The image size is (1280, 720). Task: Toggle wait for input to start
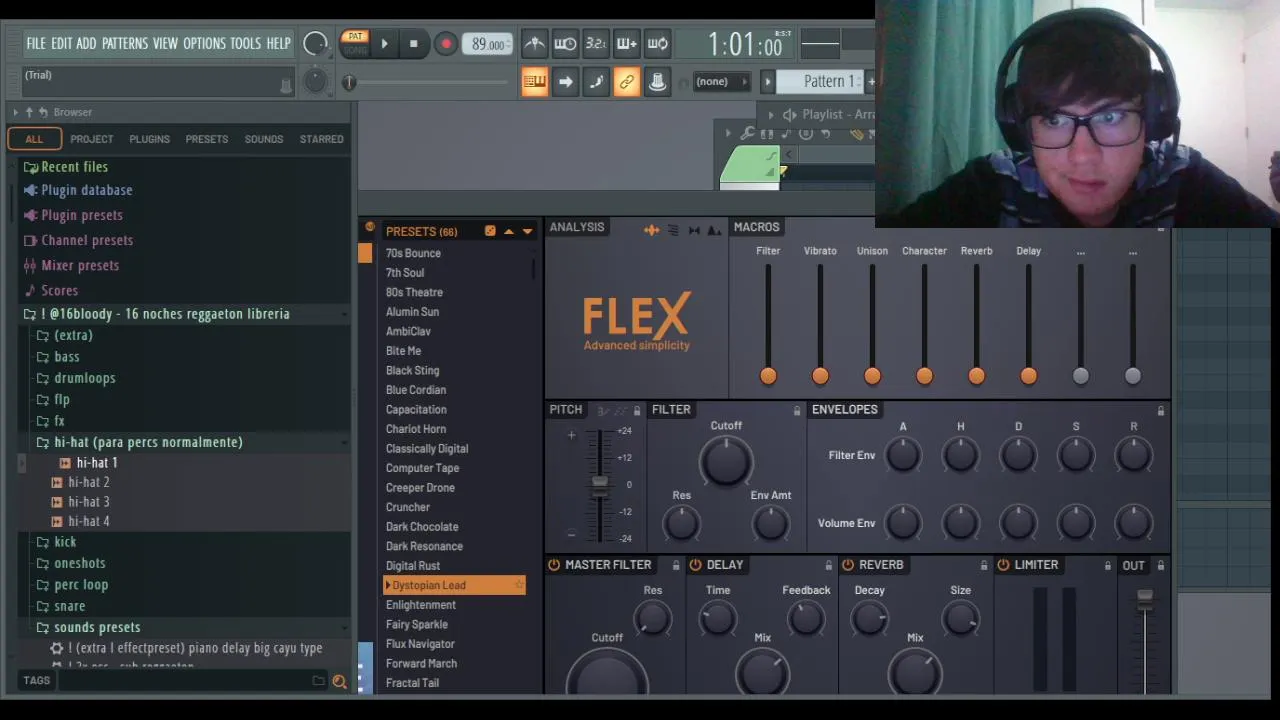(565, 43)
